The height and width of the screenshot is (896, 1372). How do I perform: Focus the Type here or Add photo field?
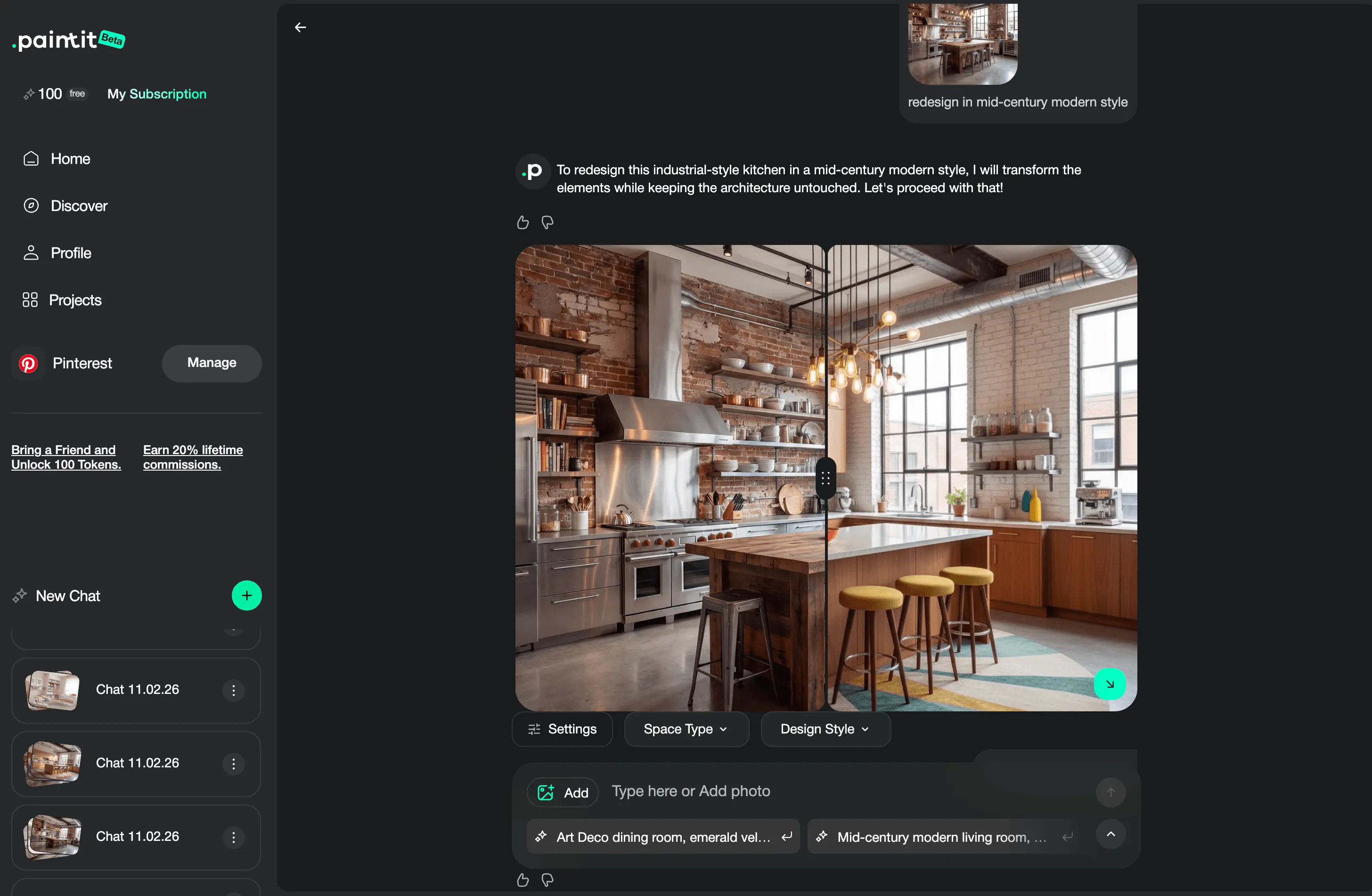click(x=848, y=792)
